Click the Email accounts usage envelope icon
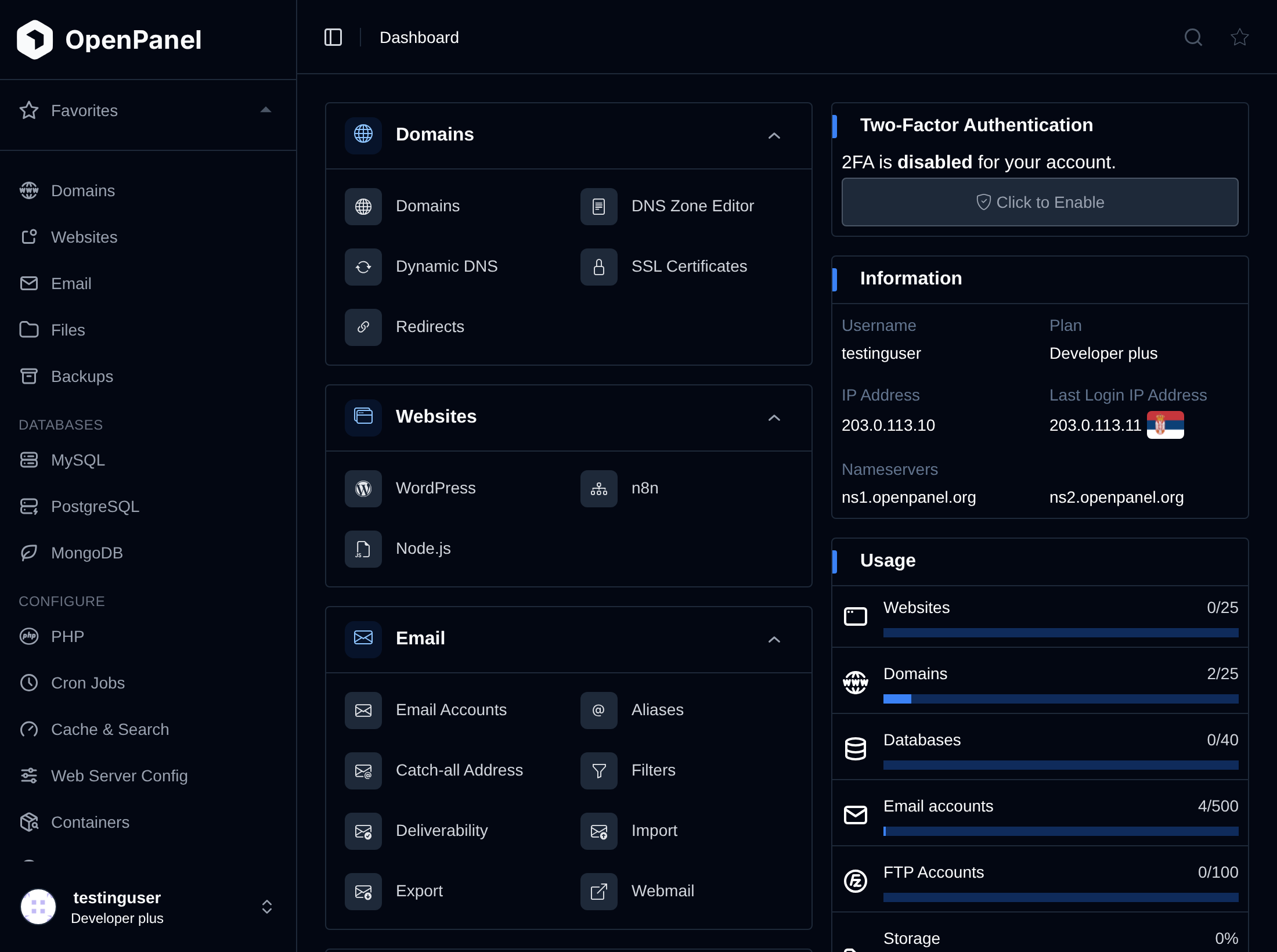The width and height of the screenshot is (1277, 952). 856,815
